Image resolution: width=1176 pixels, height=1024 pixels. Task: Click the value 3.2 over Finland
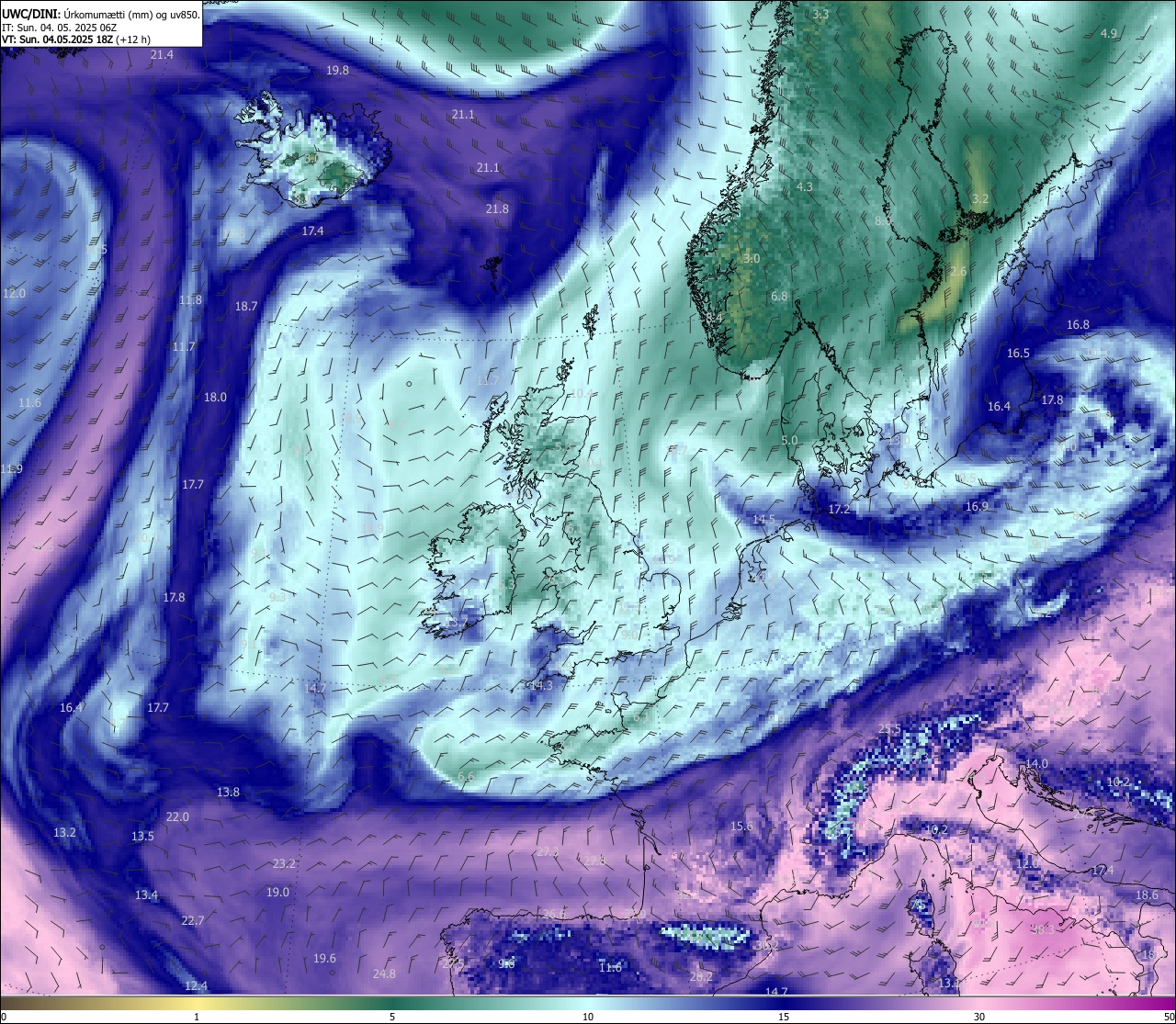pos(980,199)
